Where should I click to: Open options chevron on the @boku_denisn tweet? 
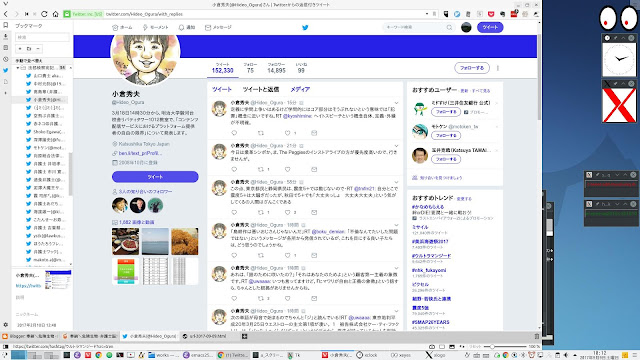[396, 225]
